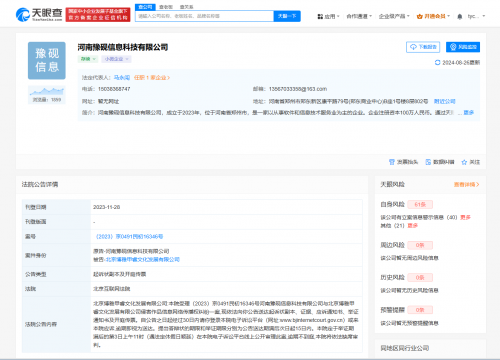500x360 pixels.
Task: Switch to the 查老板 search tab
Action: 166,7
